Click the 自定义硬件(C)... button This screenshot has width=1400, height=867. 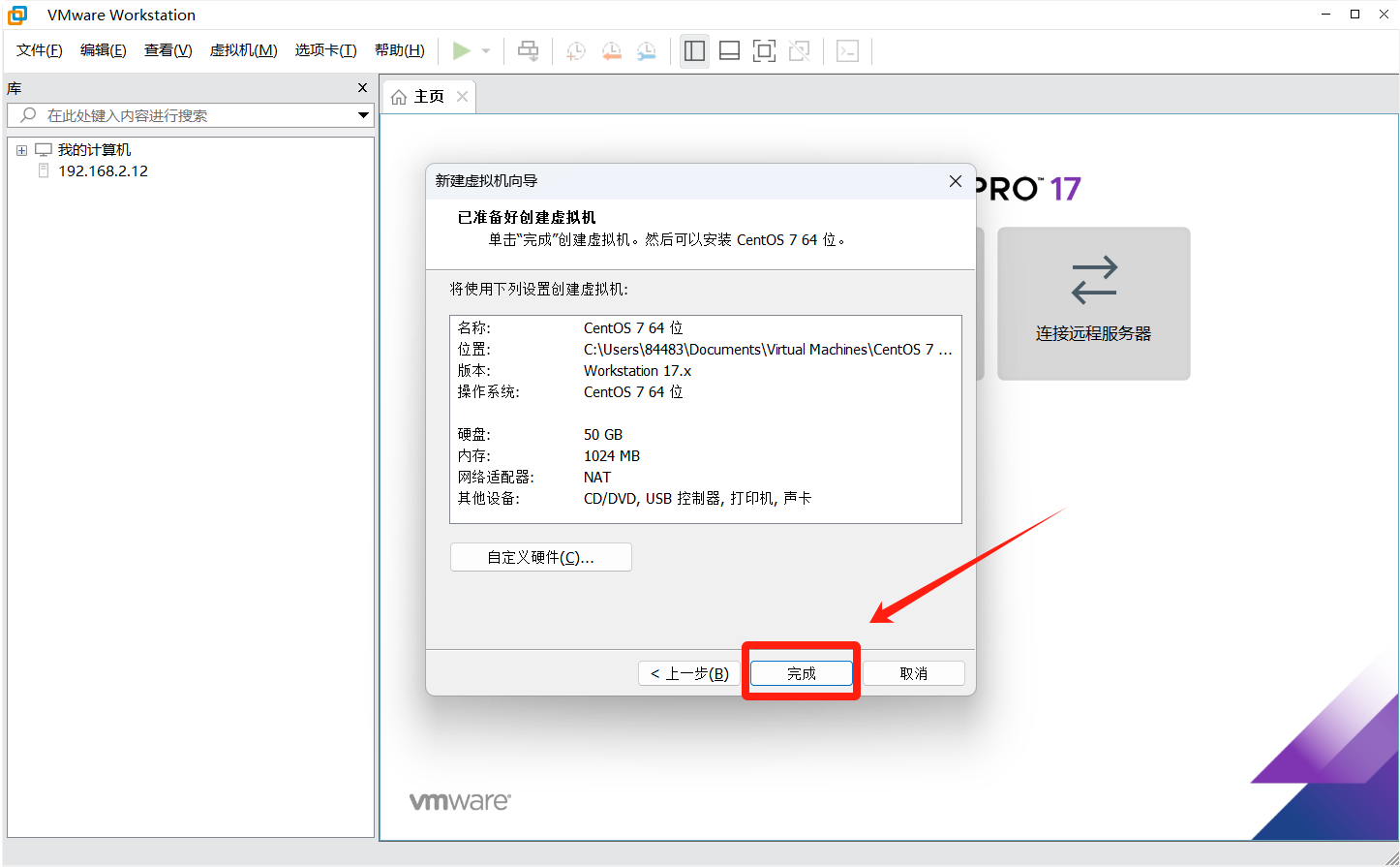tap(540, 557)
